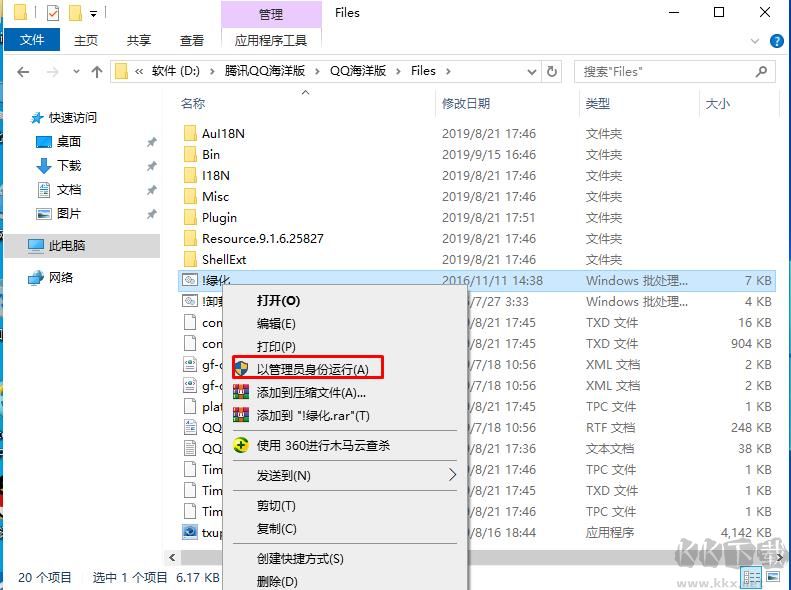Select the txup application file icon
Viewport: 791px width, 590px height.
[x=190, y=532]
